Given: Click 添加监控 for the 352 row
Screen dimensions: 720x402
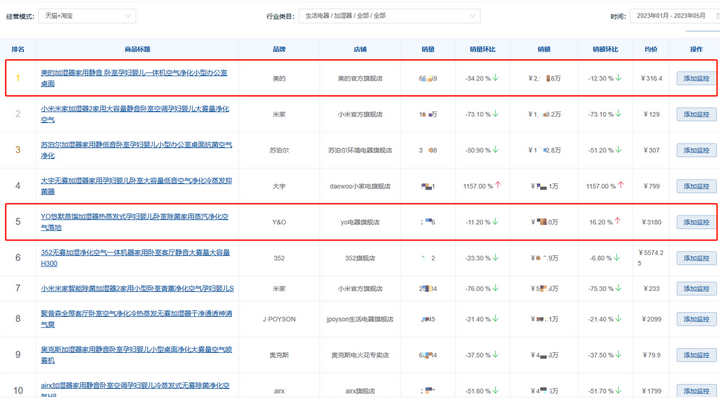Looking at the screenshot, I should coord(696,258).
